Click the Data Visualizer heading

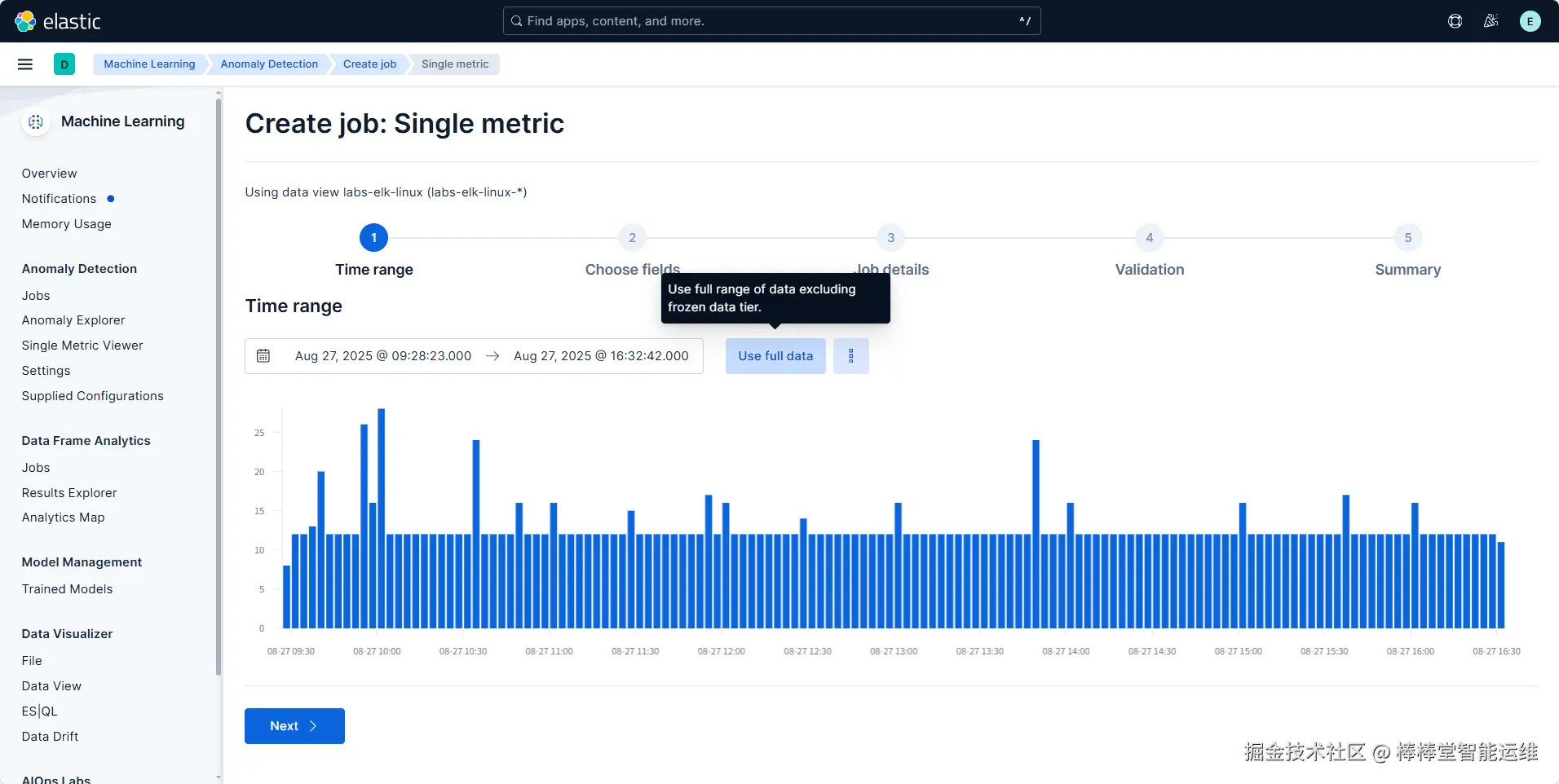67,634
